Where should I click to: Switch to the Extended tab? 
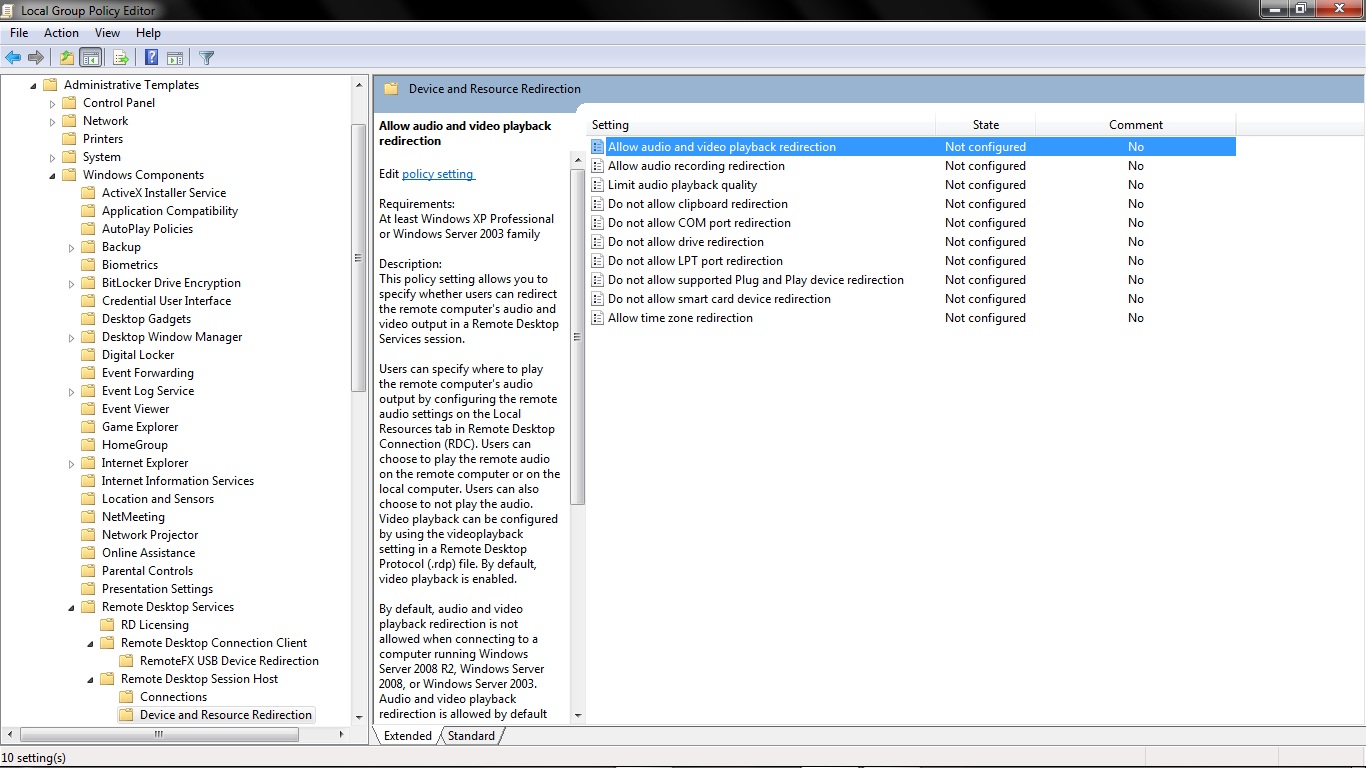[x=408, y=736]
